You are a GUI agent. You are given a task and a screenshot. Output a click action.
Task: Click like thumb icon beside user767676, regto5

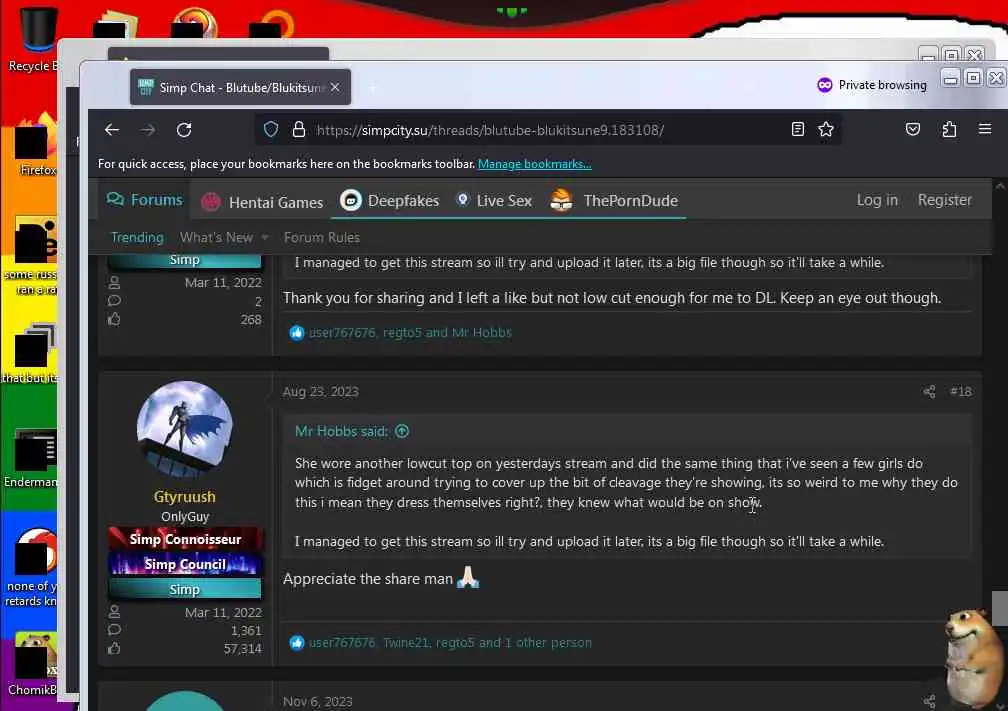(x=296, y=332)
